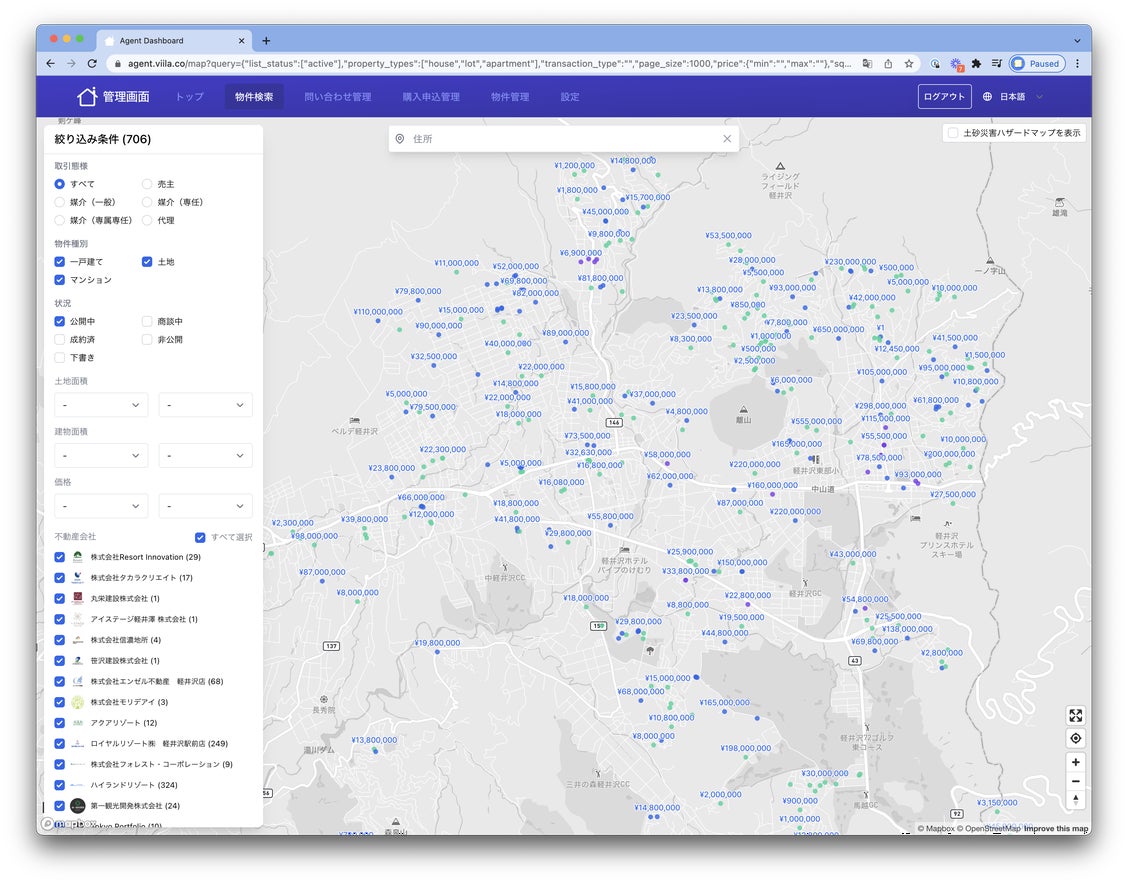
Task: Click the house logo in the header
Action: tap(87, 97)
